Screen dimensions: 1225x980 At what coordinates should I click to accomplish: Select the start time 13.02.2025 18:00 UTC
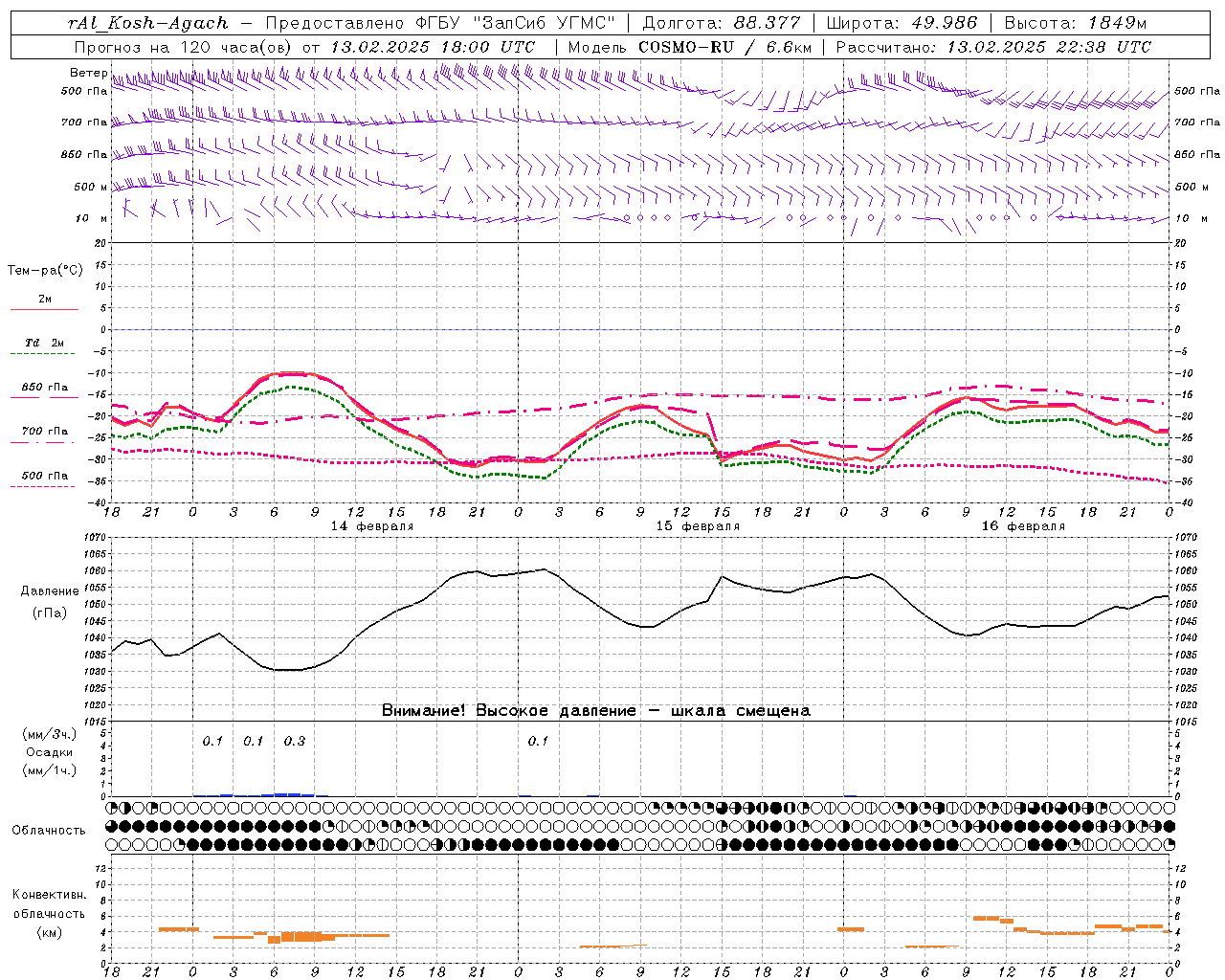click(433, 47)
